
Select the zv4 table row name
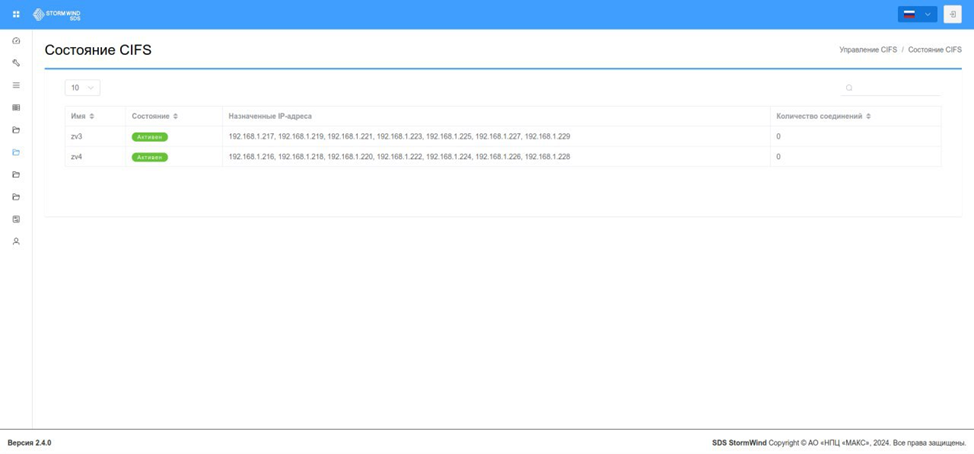pos(77,157)
